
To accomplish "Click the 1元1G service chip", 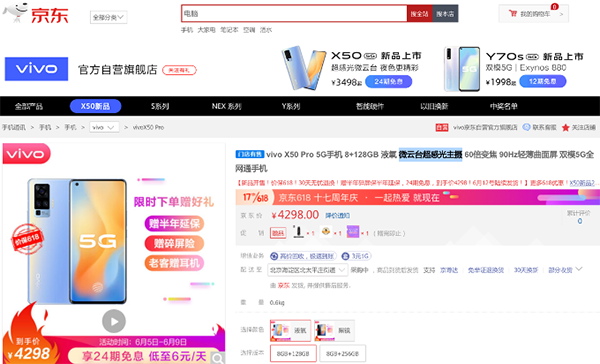I will (x=356, y=256).
